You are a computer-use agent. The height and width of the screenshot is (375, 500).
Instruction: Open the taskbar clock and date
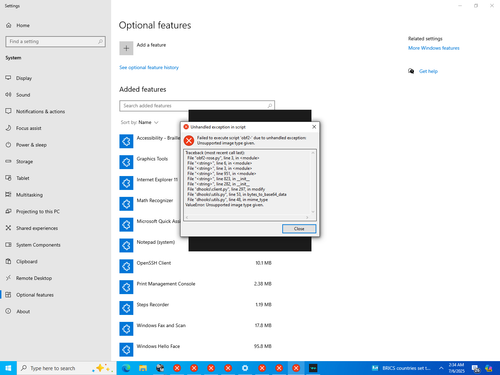tap(456, 368)
